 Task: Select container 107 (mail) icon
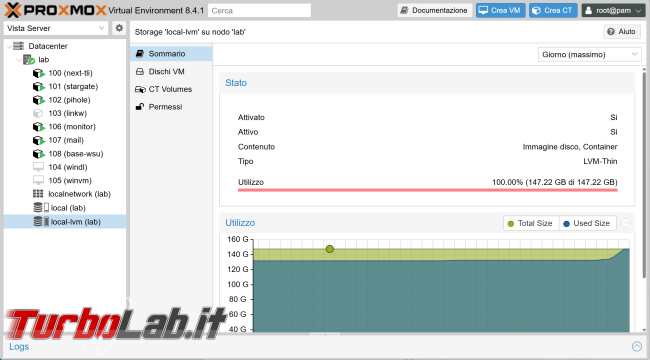pyautogui.click(x=39, y=140)
